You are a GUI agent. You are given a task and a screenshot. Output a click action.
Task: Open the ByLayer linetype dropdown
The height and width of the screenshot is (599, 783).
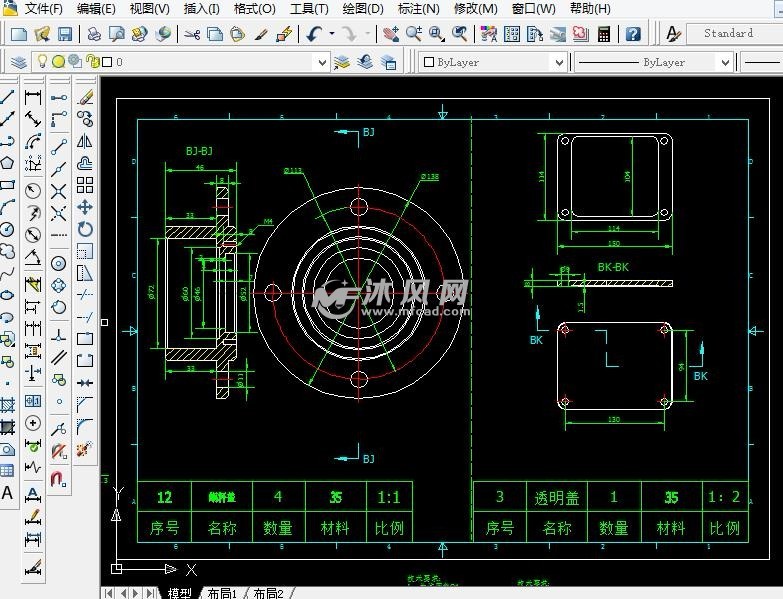[725, 63]
